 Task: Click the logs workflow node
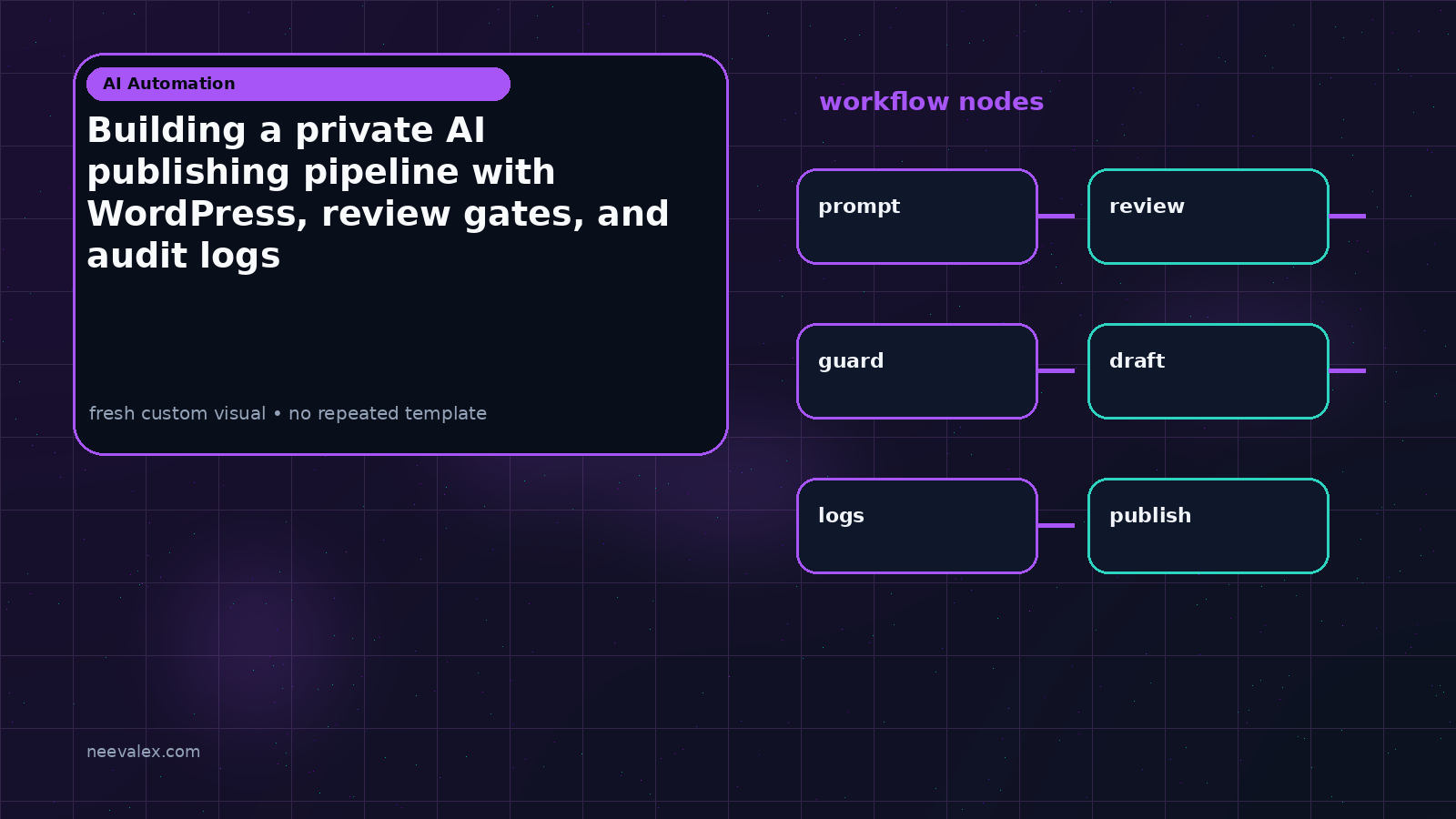pyautogui.click(x=917, y=526)
